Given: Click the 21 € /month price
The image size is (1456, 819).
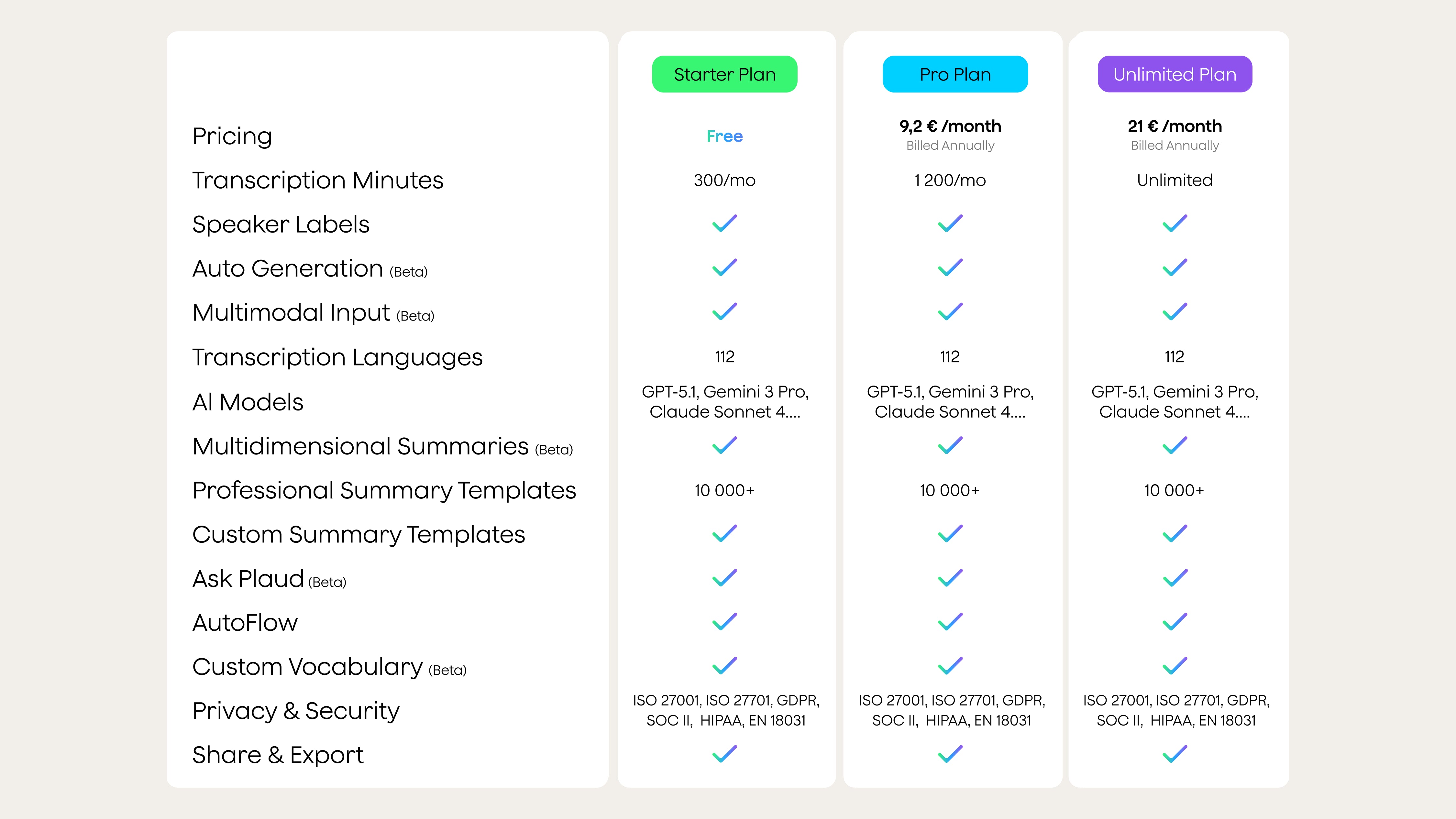Looking at the screenshot, I should 1175,126.
